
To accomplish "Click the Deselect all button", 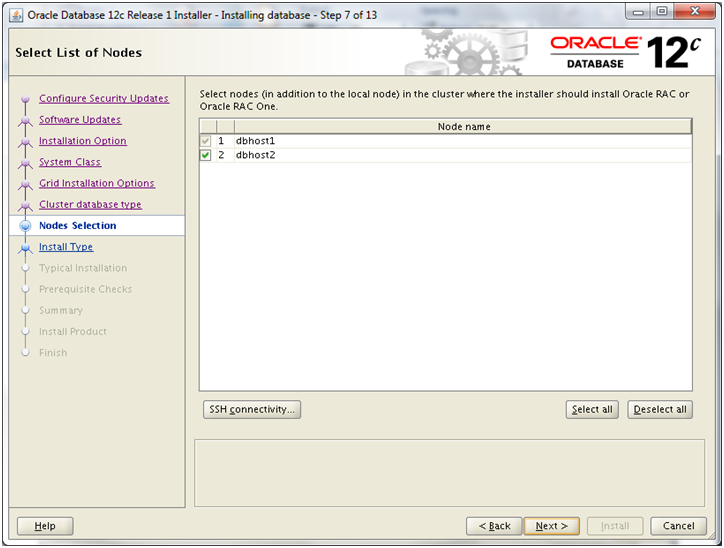I will pos(660,409).
